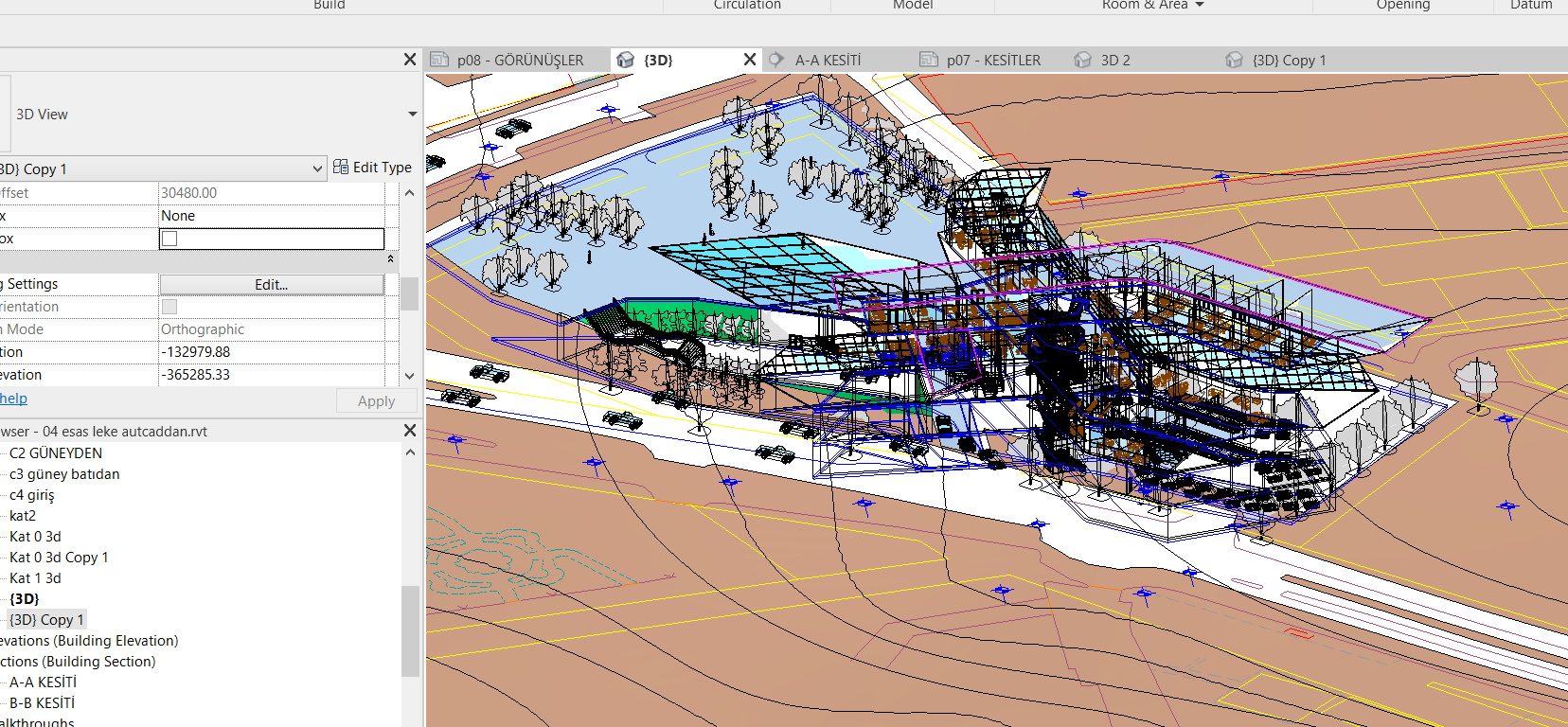Switch to the 3D 2 view tab

coord(1114,60)
